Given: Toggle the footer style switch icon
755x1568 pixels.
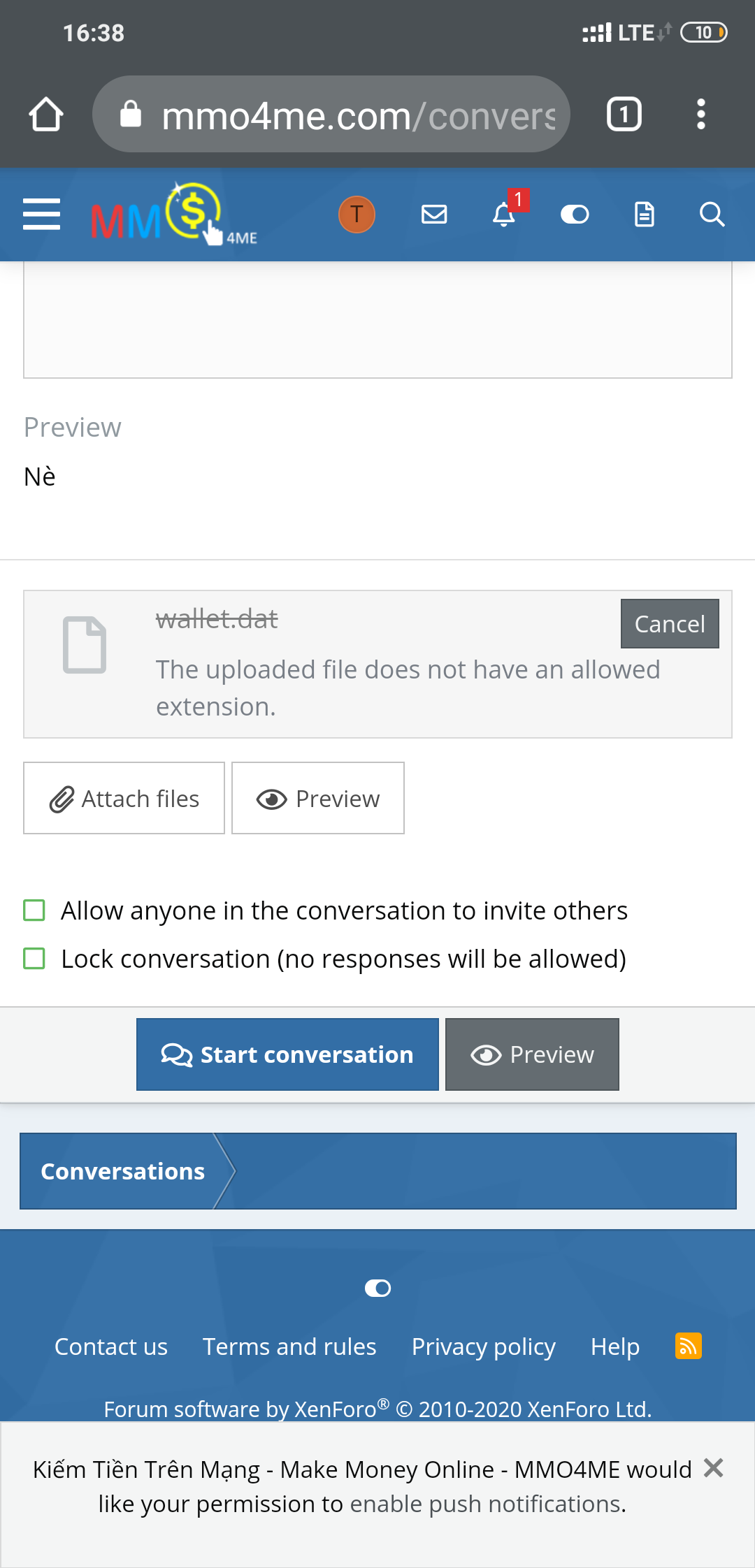Looking at the screenshot, I should [x=377, y=1288].
